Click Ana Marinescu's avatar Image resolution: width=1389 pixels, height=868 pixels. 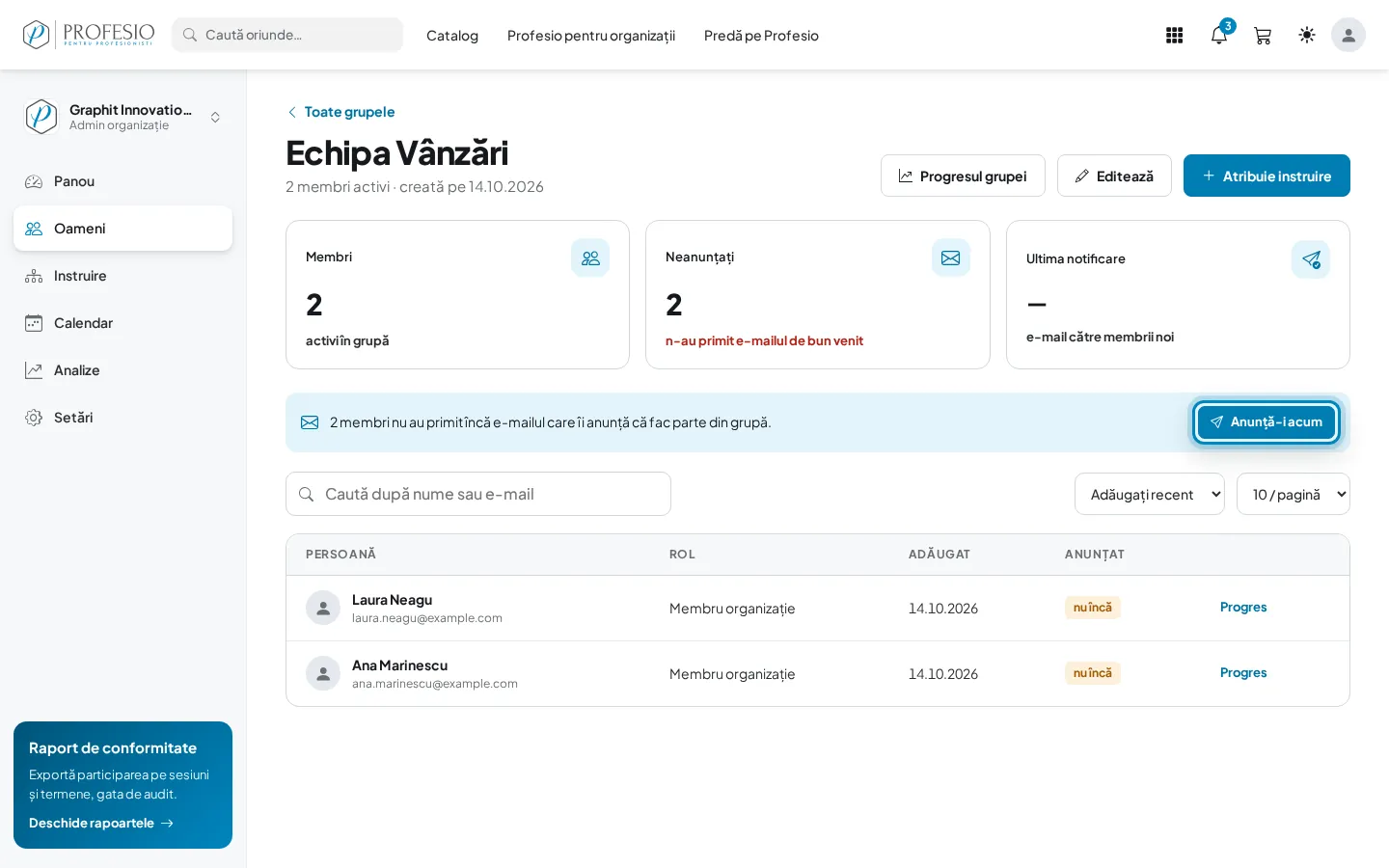pyautogui.click(x=323, y=673)
